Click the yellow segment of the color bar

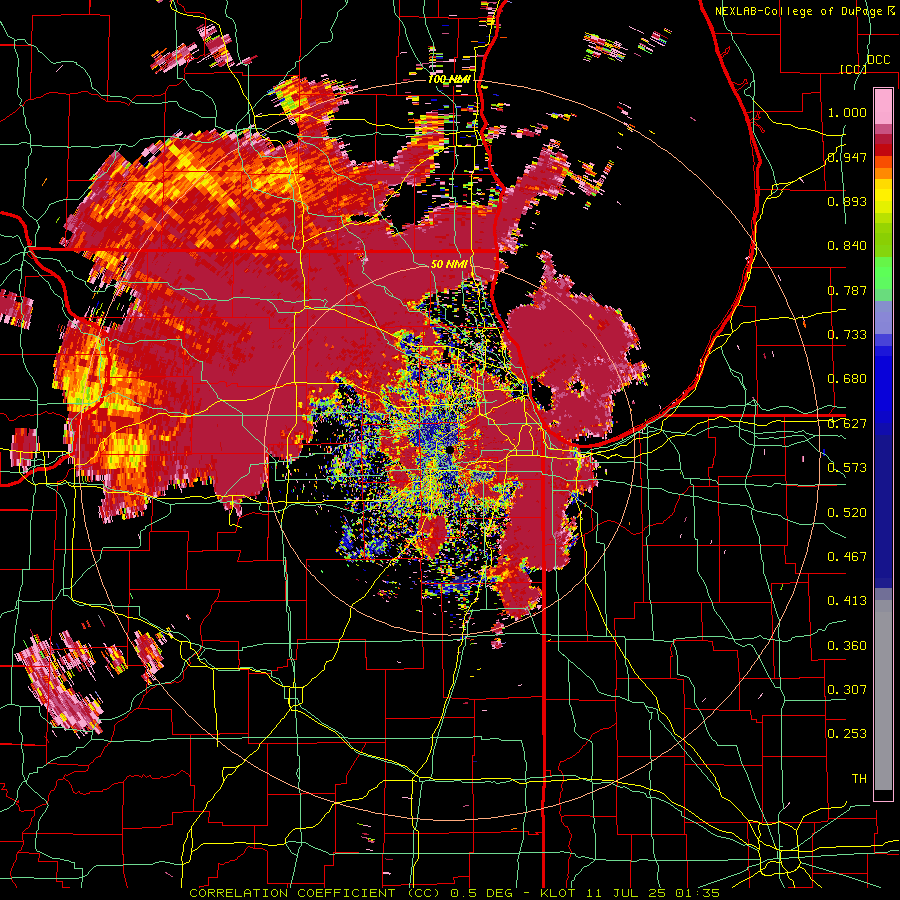[883, 196]
